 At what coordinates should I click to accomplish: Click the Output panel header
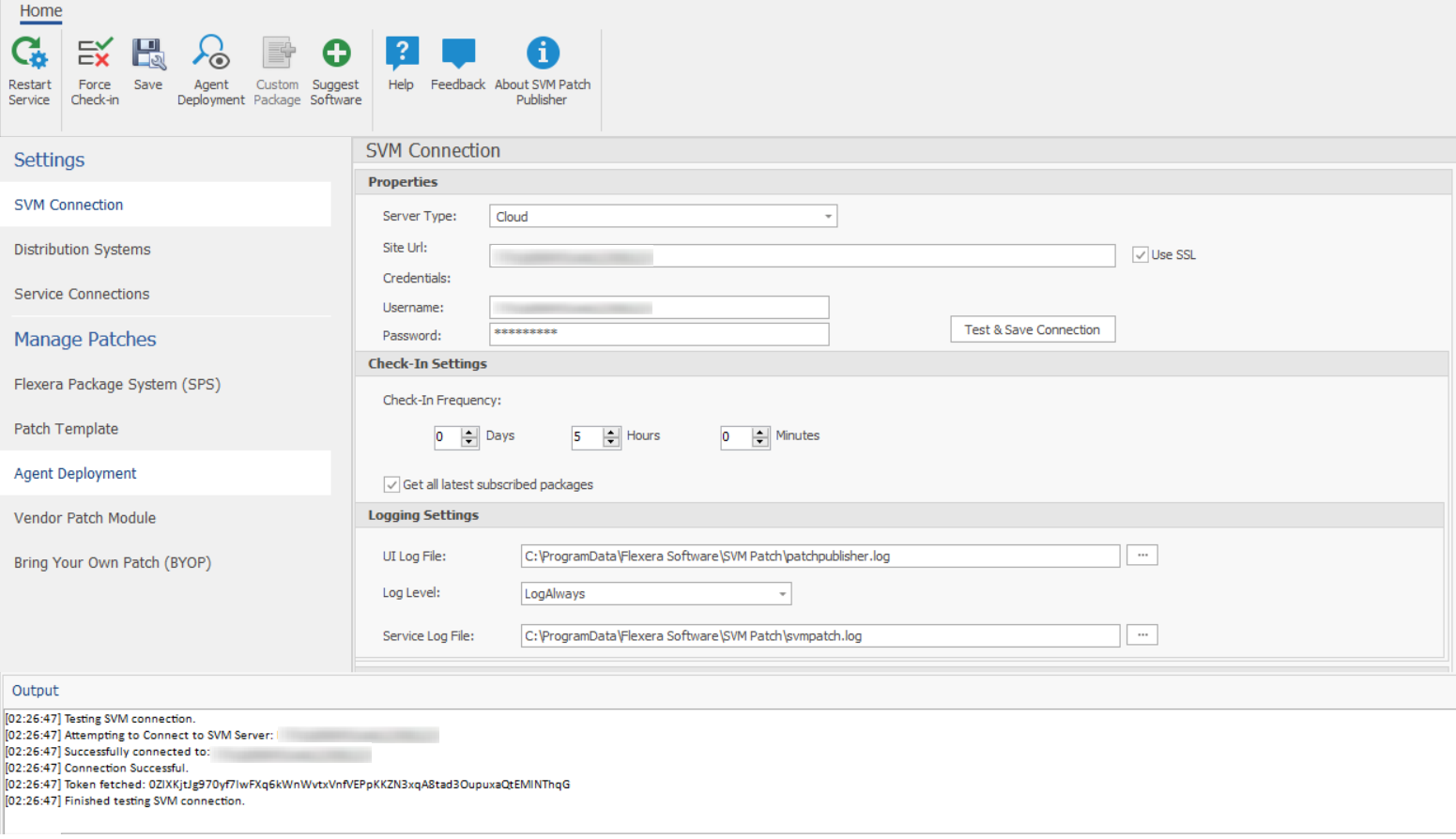[x=36, y=691]
